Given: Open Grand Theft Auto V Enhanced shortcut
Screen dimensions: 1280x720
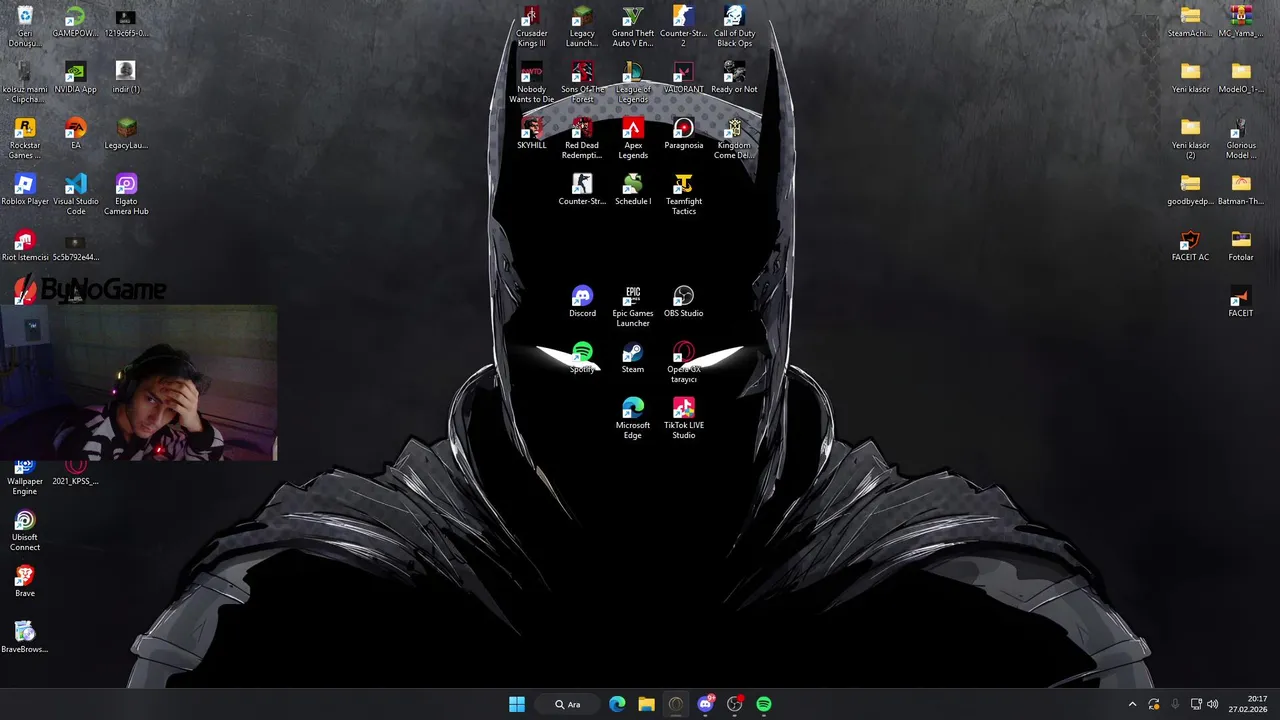Looking at the screenshot, I should click(x=633, y=26).
